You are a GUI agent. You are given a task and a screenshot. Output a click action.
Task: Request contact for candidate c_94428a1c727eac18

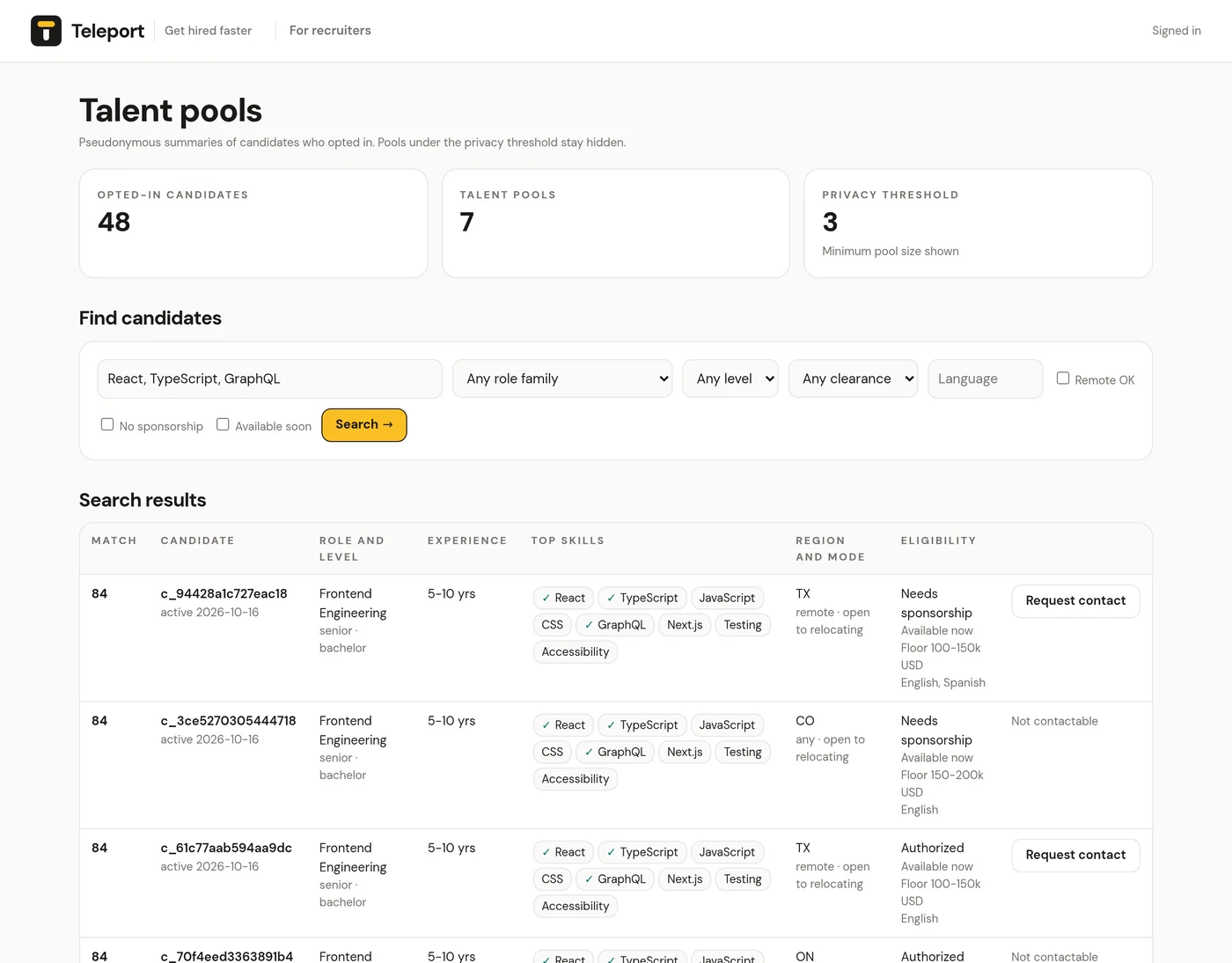(1075, 601)
